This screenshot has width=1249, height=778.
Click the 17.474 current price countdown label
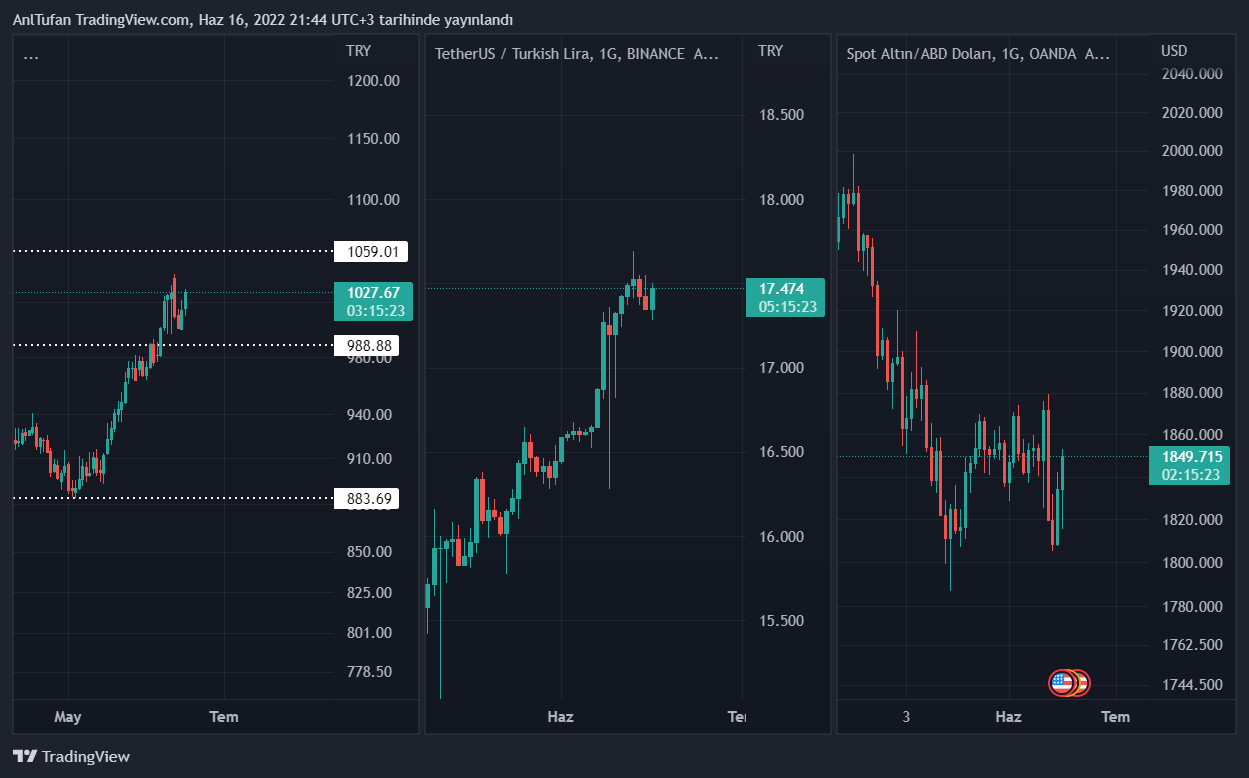tap(785, 297)
